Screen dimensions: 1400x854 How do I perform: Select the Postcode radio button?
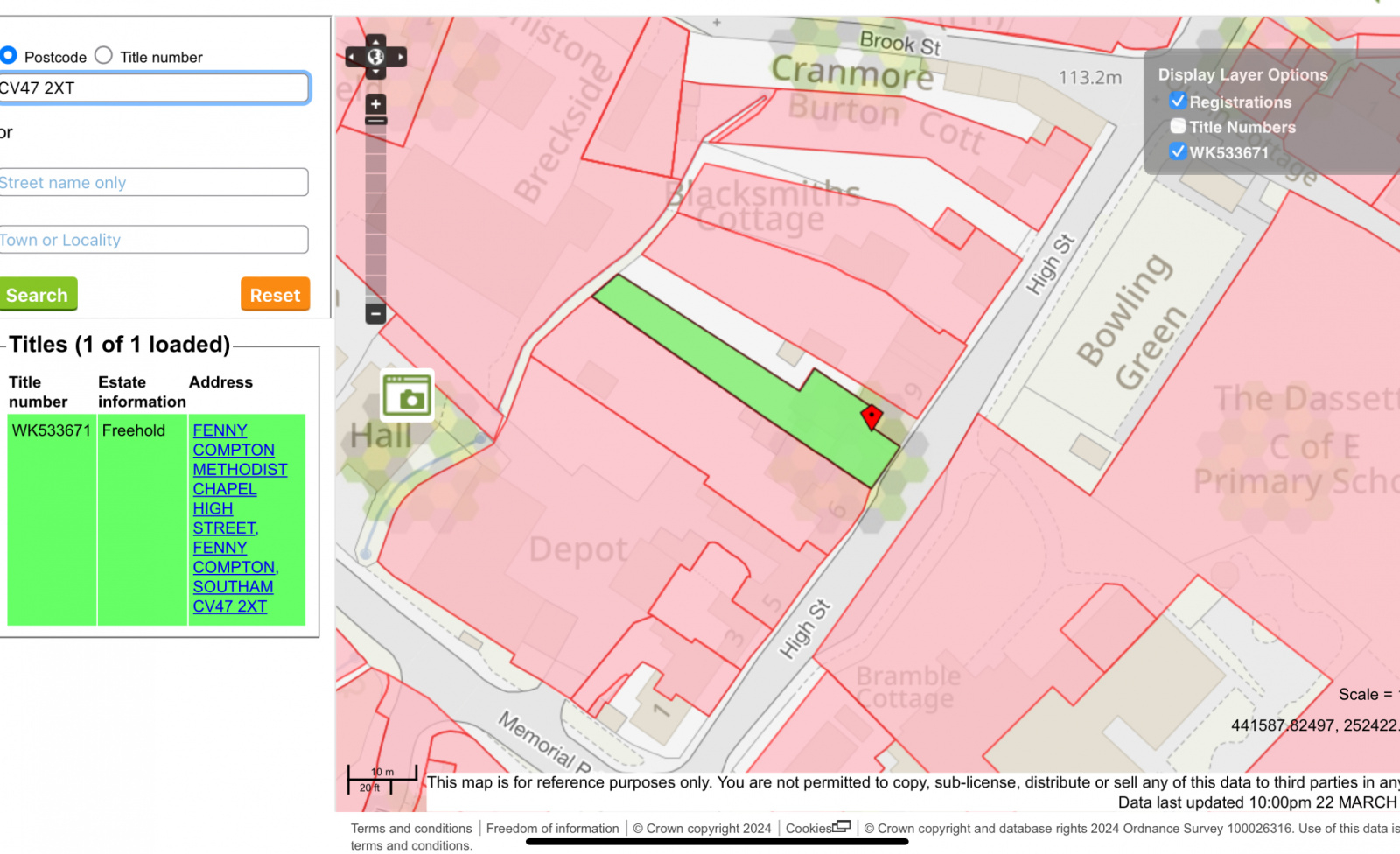point(9,55)
